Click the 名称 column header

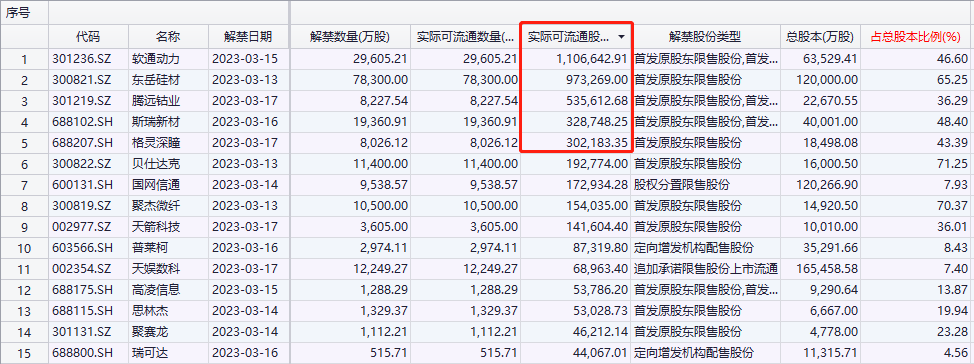tap(168, 37)
